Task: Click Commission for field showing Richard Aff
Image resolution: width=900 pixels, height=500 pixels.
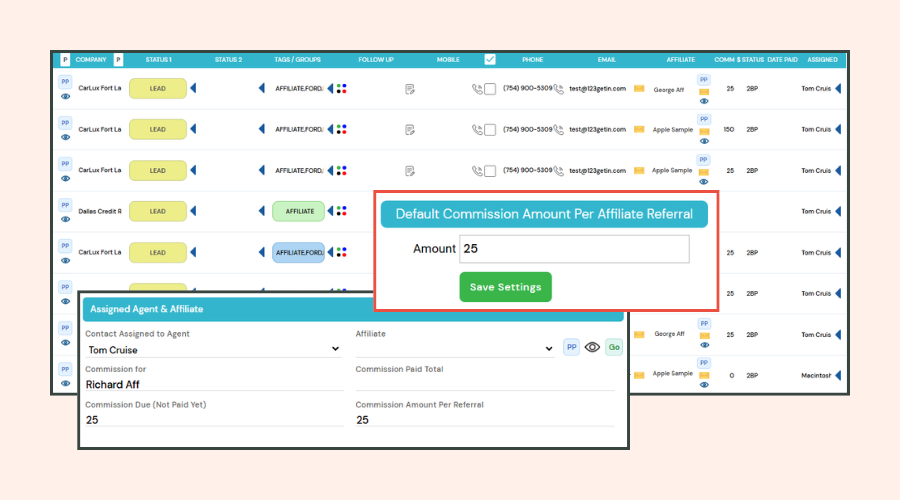Action: pos(215,385)
